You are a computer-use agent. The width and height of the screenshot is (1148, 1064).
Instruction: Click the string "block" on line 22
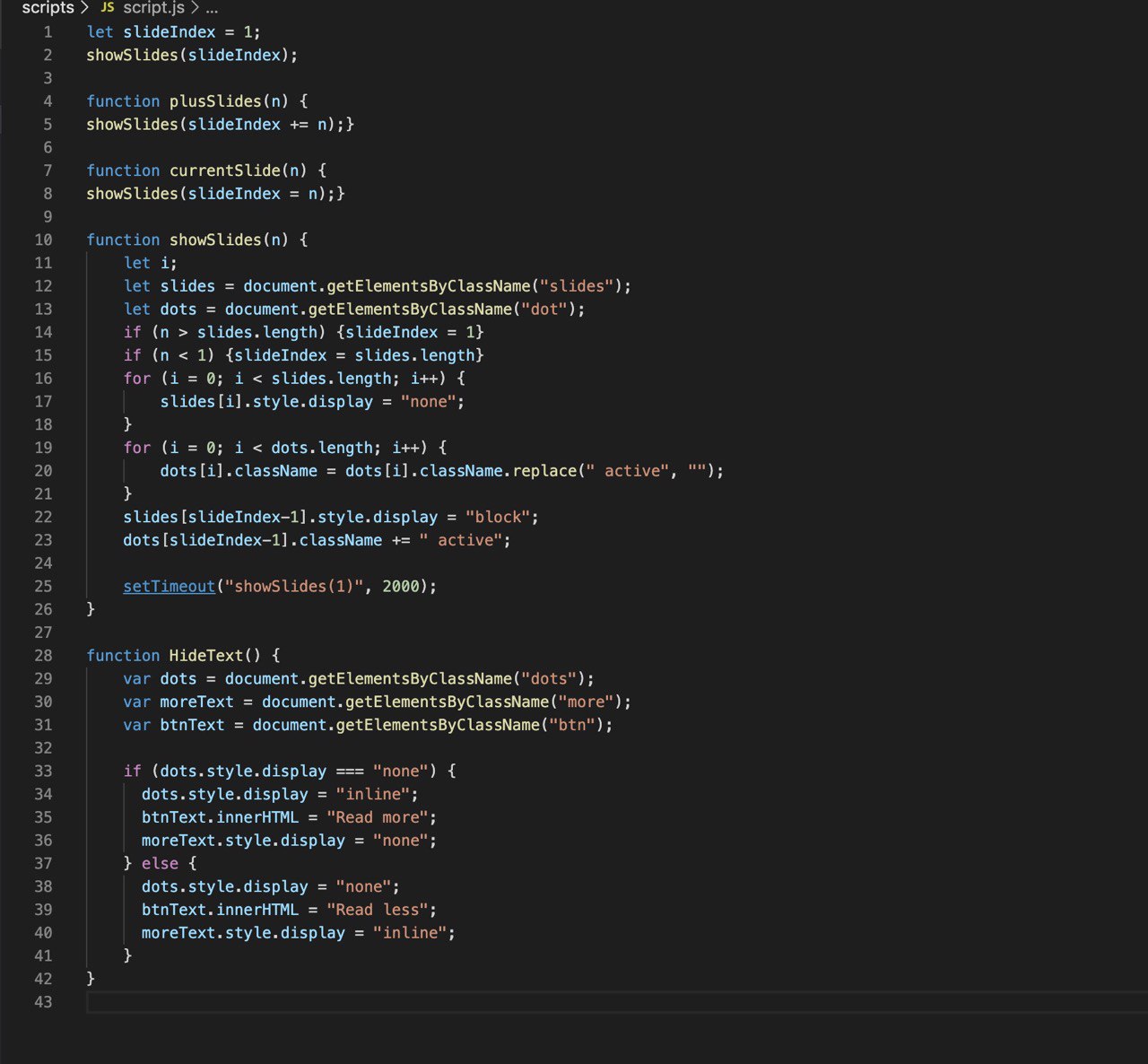click(498, 517)
